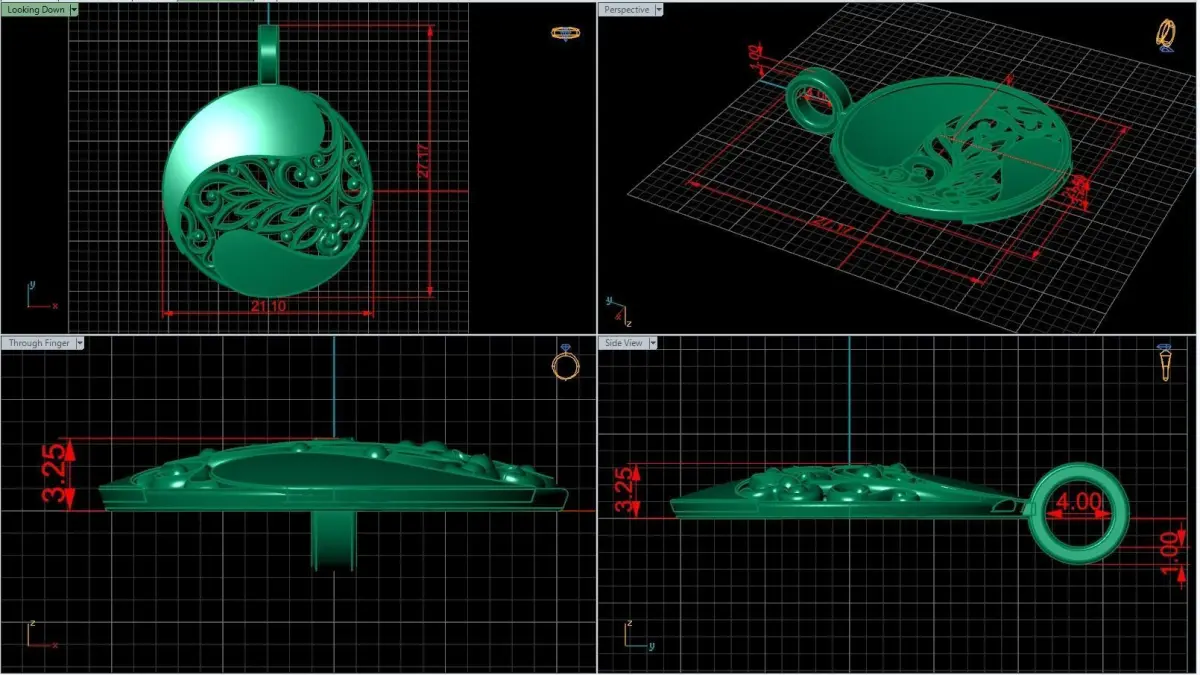Select the pendant profile in Through Finger view
Image resolution: width=1200 pixels, height=675 pixels.
point(334,477)
